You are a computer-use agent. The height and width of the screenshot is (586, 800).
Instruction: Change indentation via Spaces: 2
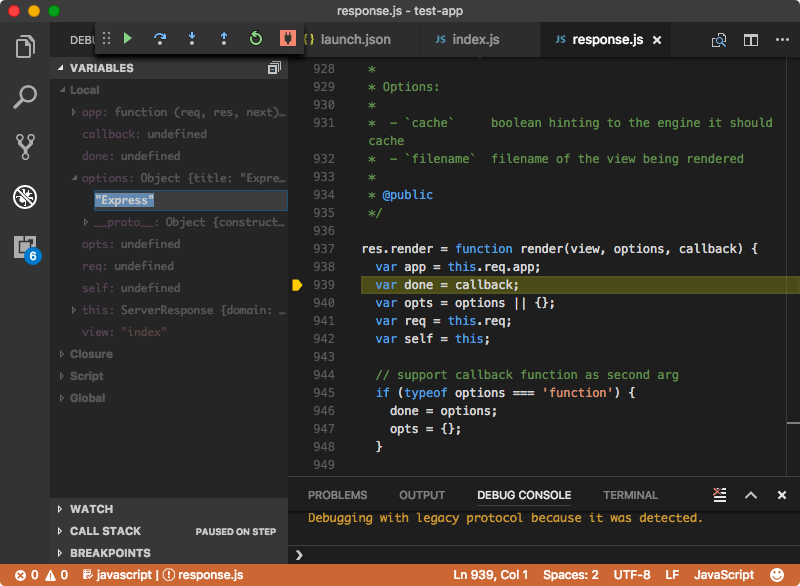click(x=570, y=575)
